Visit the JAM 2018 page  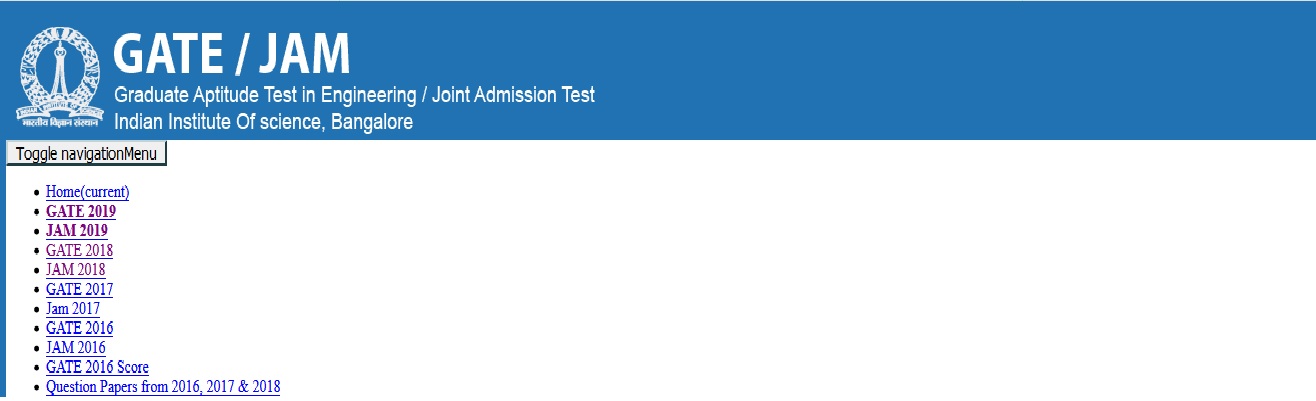pyautogui.click(x=75, y=270)
